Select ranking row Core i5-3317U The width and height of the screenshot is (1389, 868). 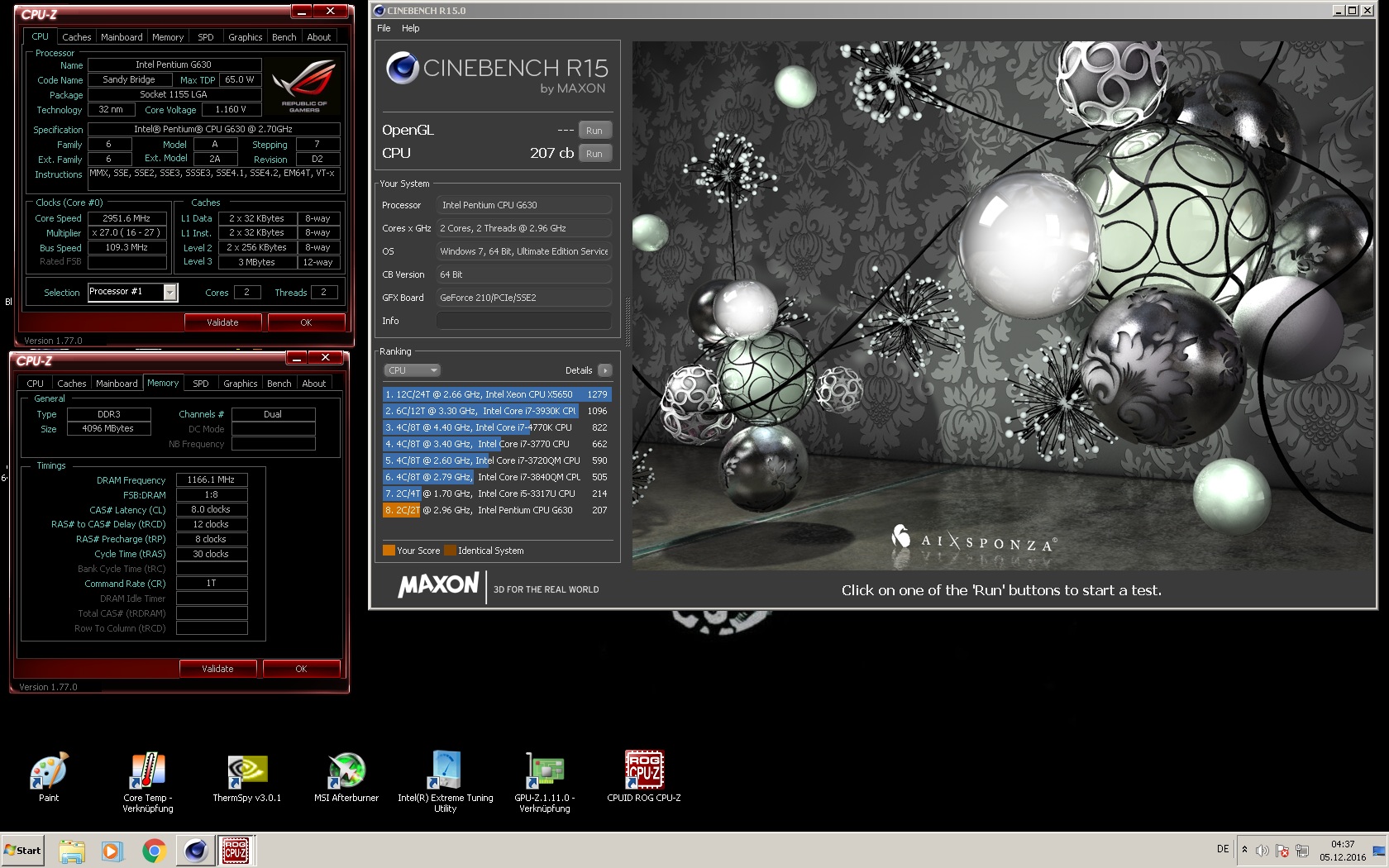496,494
